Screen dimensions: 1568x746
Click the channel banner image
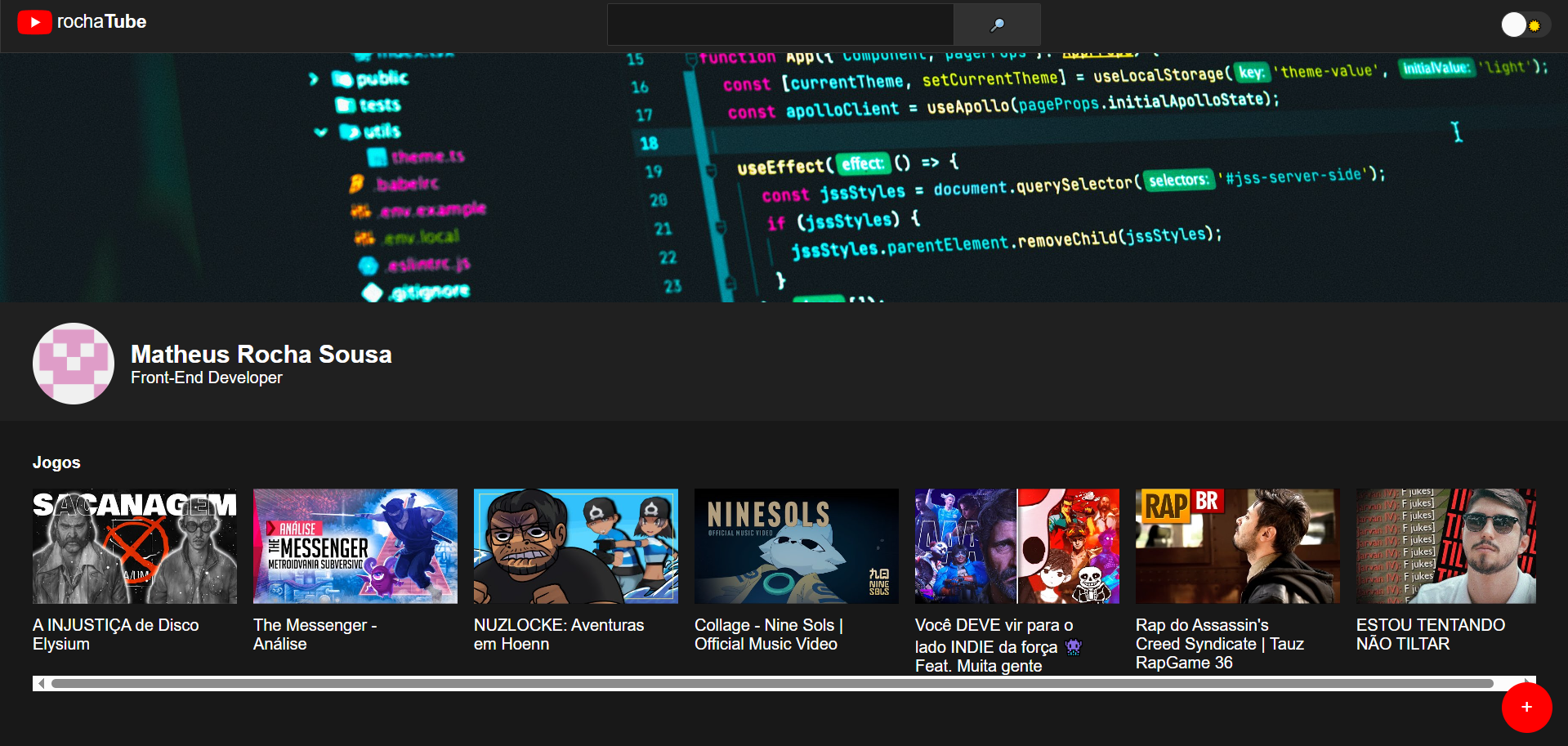tap(784, 174)
